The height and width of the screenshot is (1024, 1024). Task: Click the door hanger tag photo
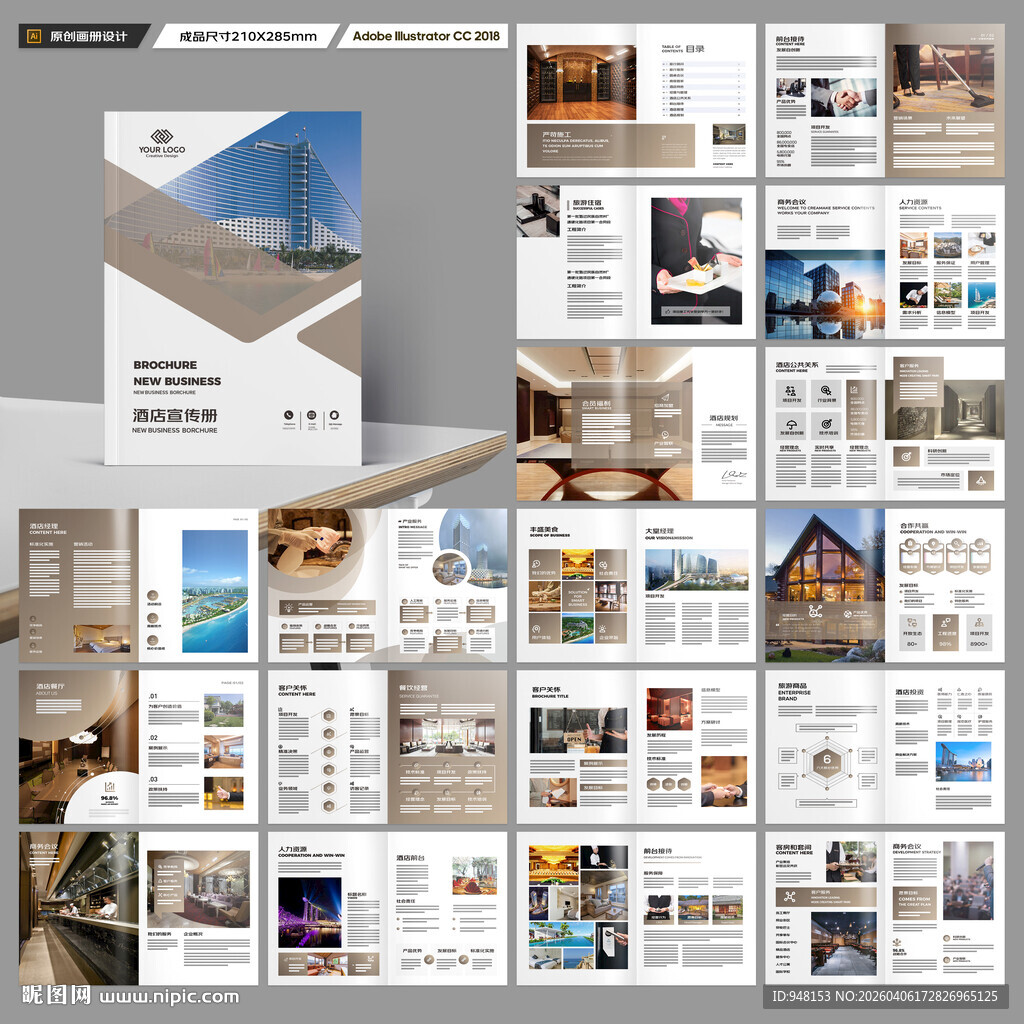tap(612, 945)
